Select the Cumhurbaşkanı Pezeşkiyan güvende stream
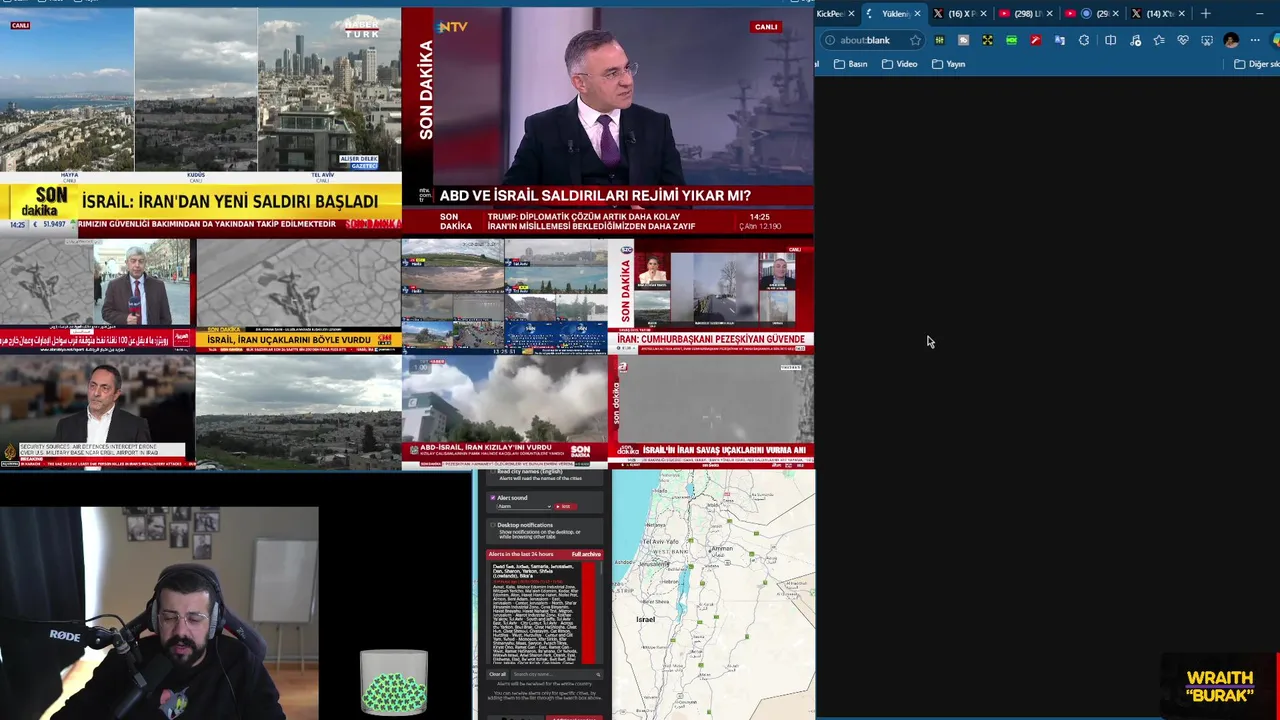This screenshot has width=1280, height=720. [x=711, y=295]
